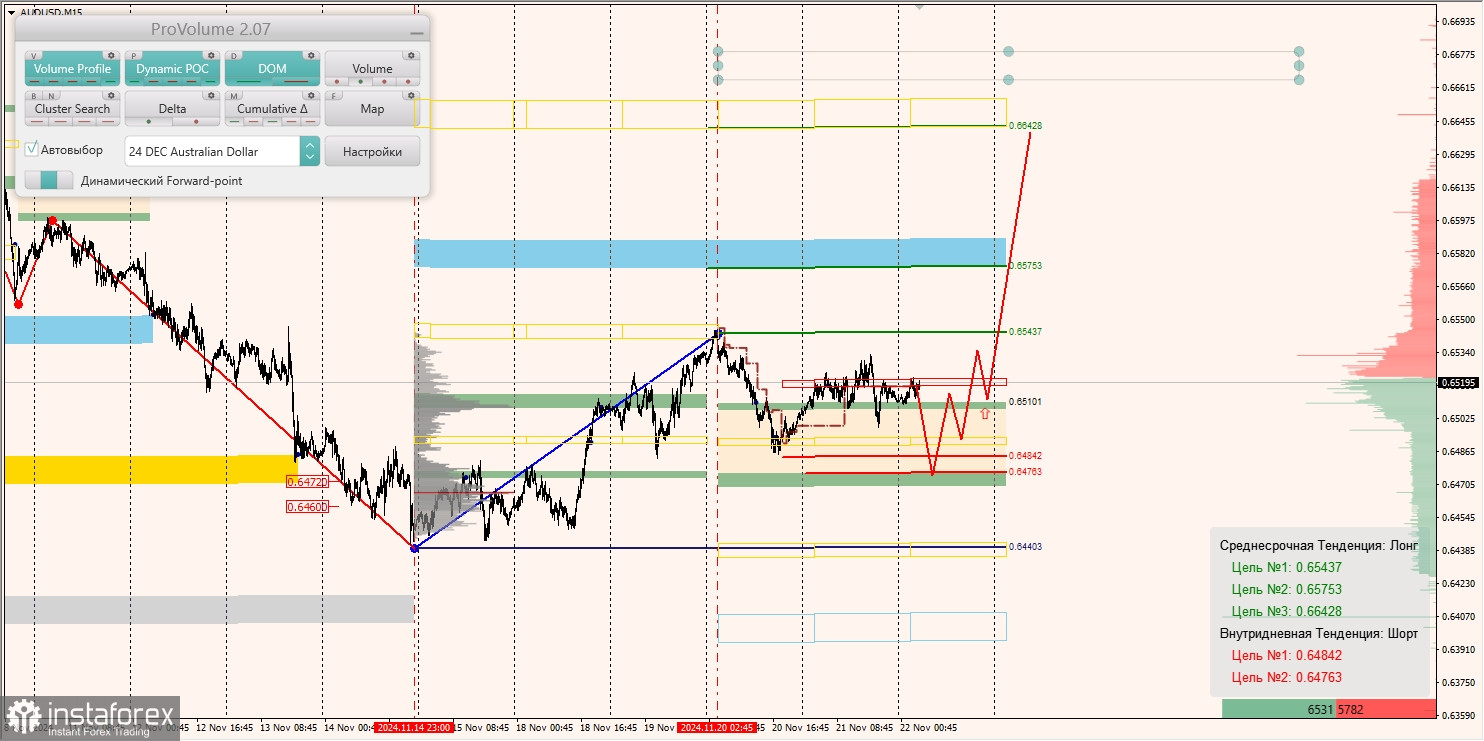Enable the Volume module

(372, 69)
